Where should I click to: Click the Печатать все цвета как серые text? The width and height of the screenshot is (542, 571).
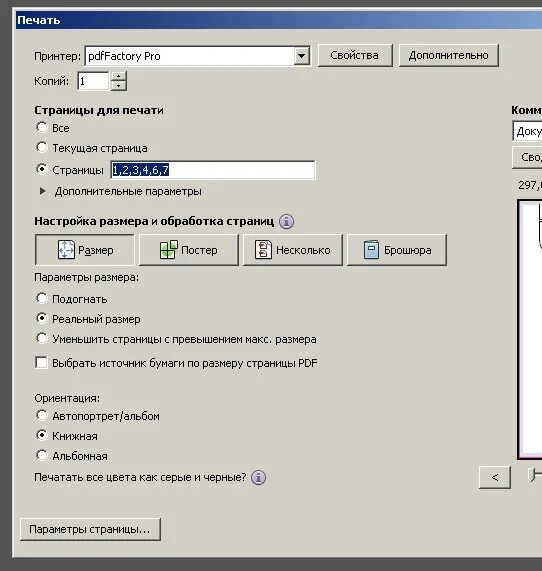point(140,477)
